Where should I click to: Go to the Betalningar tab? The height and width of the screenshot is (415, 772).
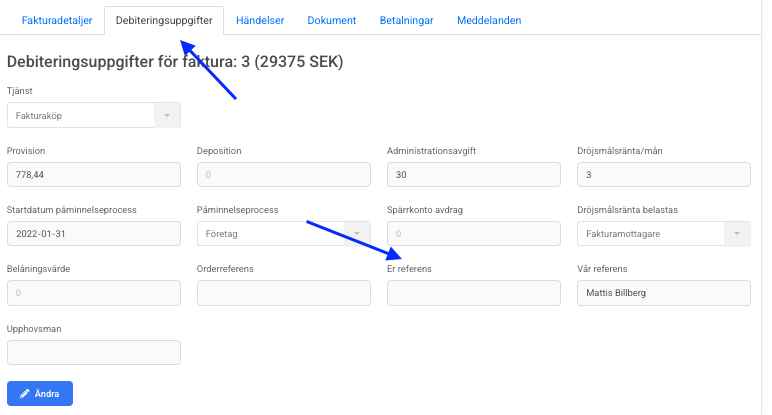(x=406, y=20)
